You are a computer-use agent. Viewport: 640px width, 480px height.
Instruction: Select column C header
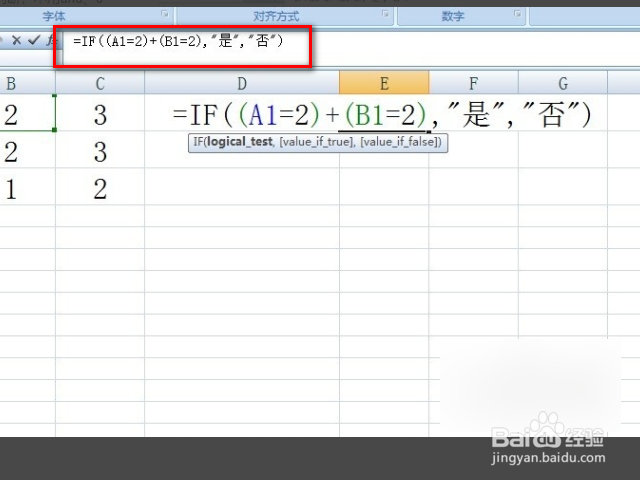pos(100,83)
